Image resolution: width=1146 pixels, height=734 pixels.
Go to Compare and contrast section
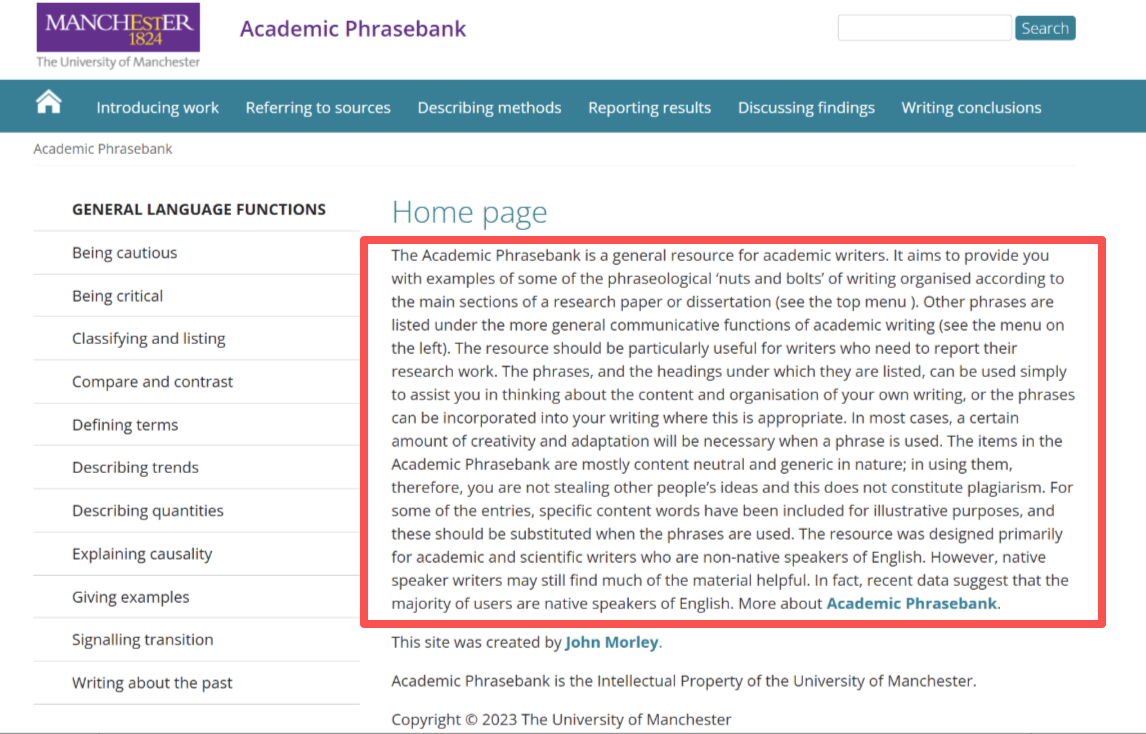tap(152, 382)
